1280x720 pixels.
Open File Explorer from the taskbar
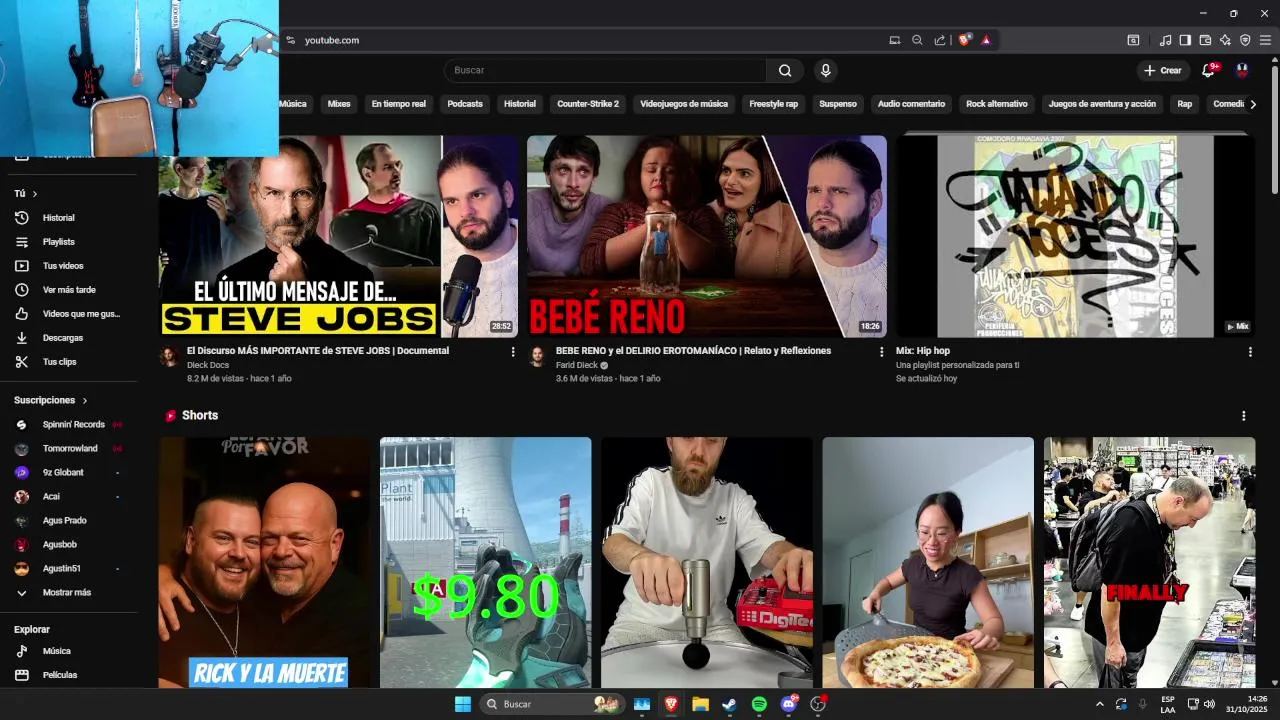click(x=700, y=704)
